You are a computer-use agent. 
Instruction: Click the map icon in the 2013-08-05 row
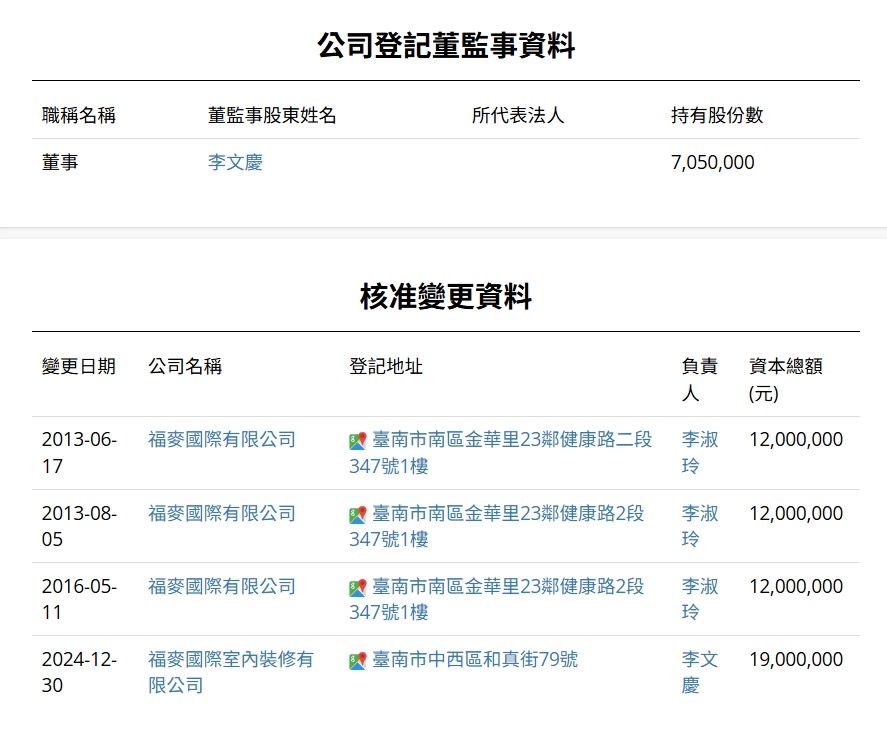point(357,515)
